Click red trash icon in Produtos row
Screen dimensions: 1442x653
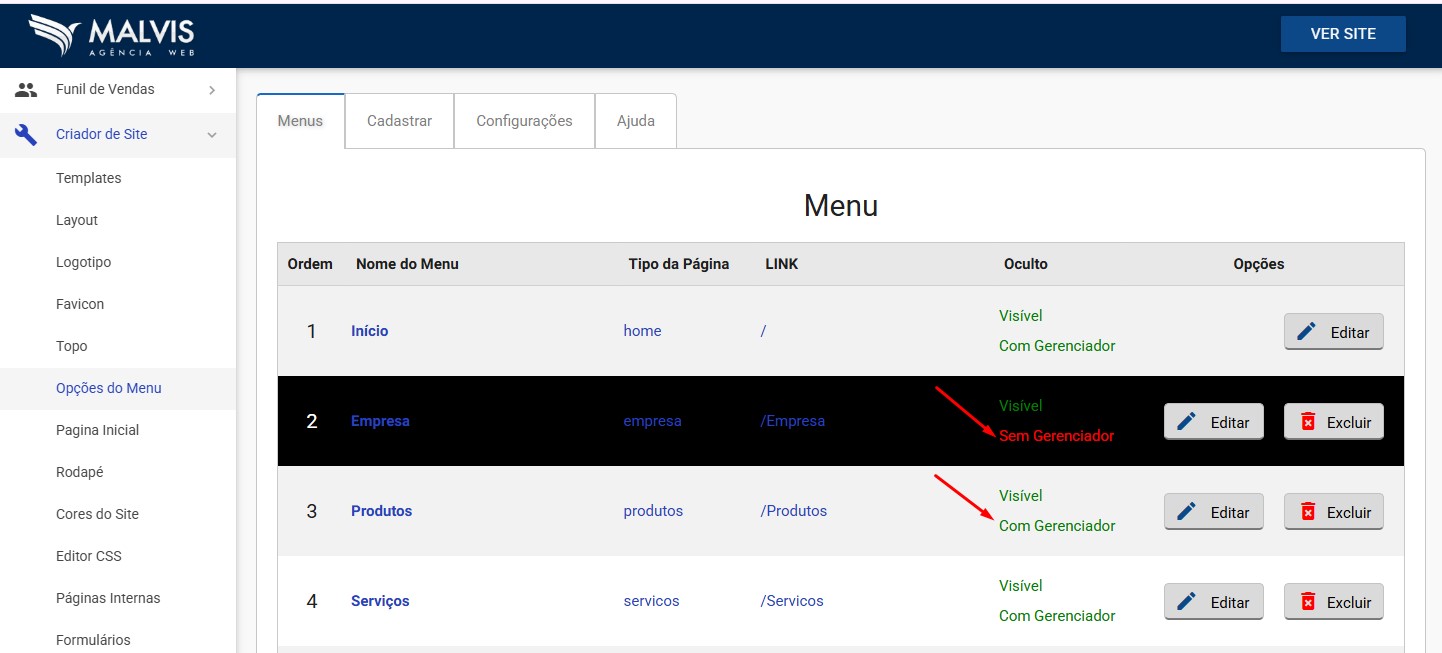coord(1307,512)
